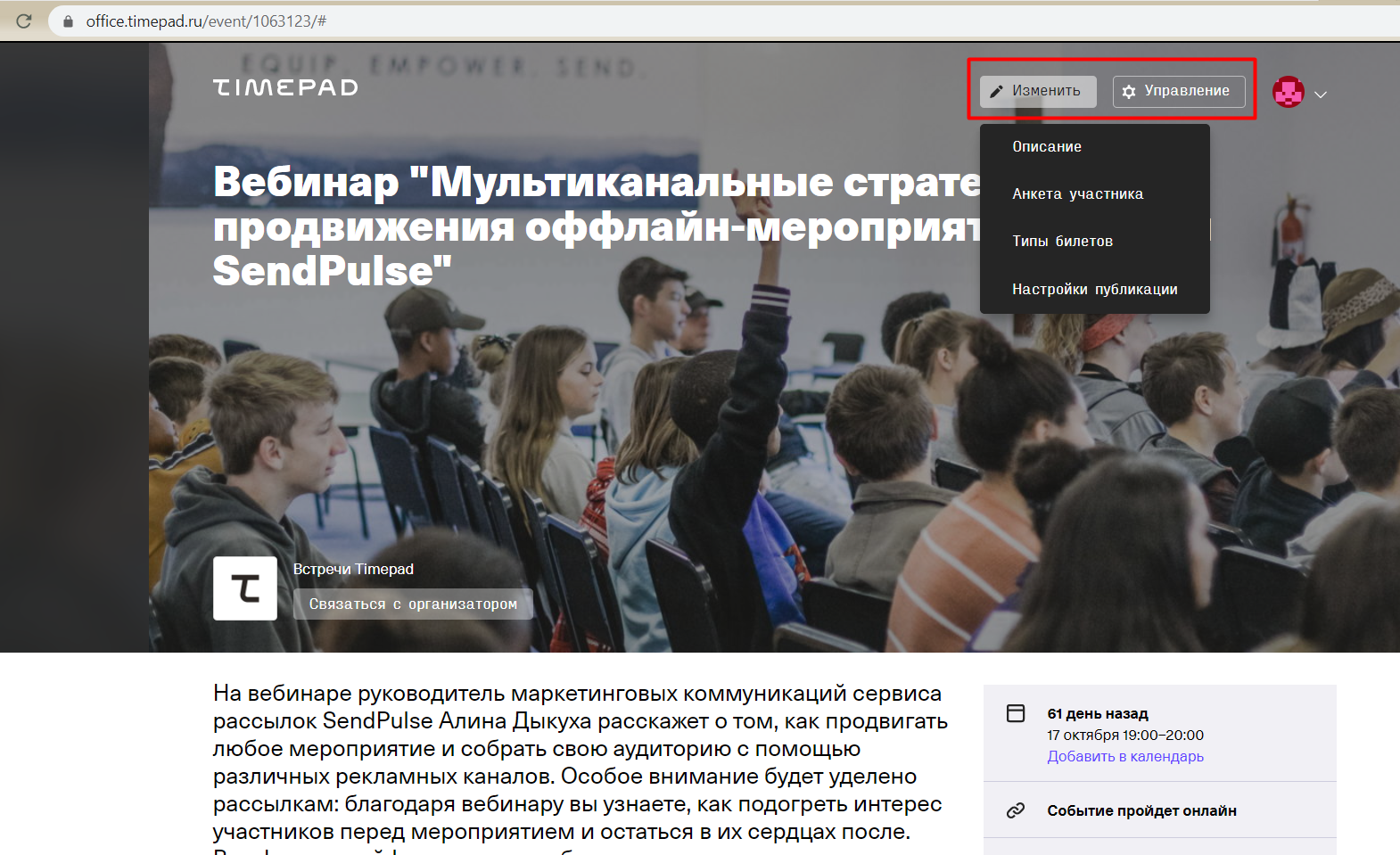
Task: Open Настройки публикации menu item
Action: coord(1095,289)
